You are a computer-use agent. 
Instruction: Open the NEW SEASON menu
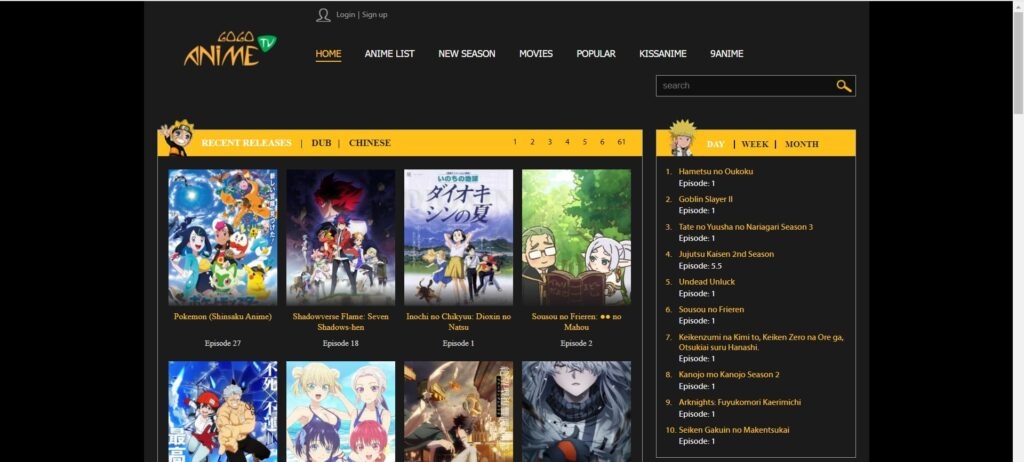click(467, 54)
